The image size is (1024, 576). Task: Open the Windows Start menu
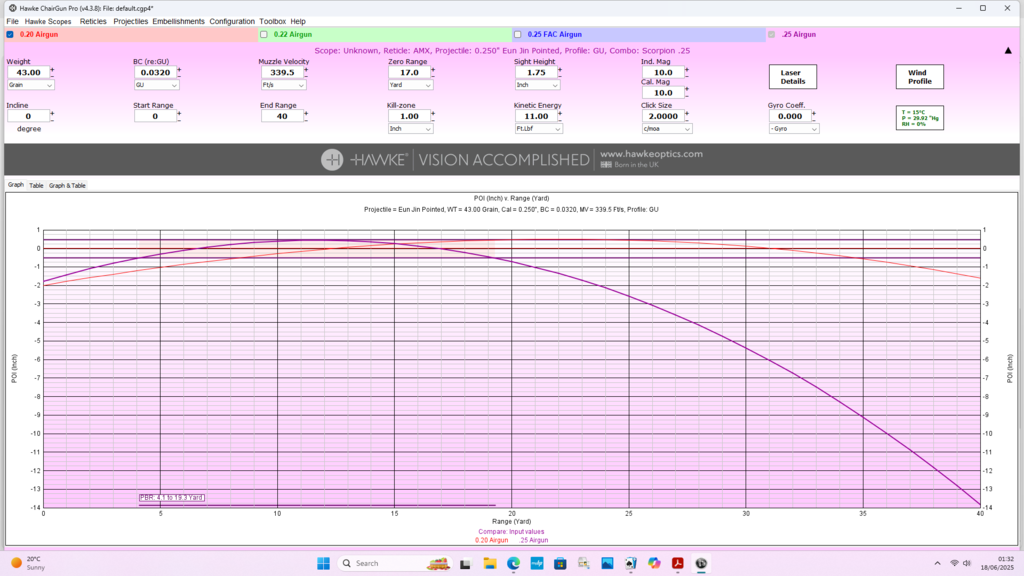[323, 563]
